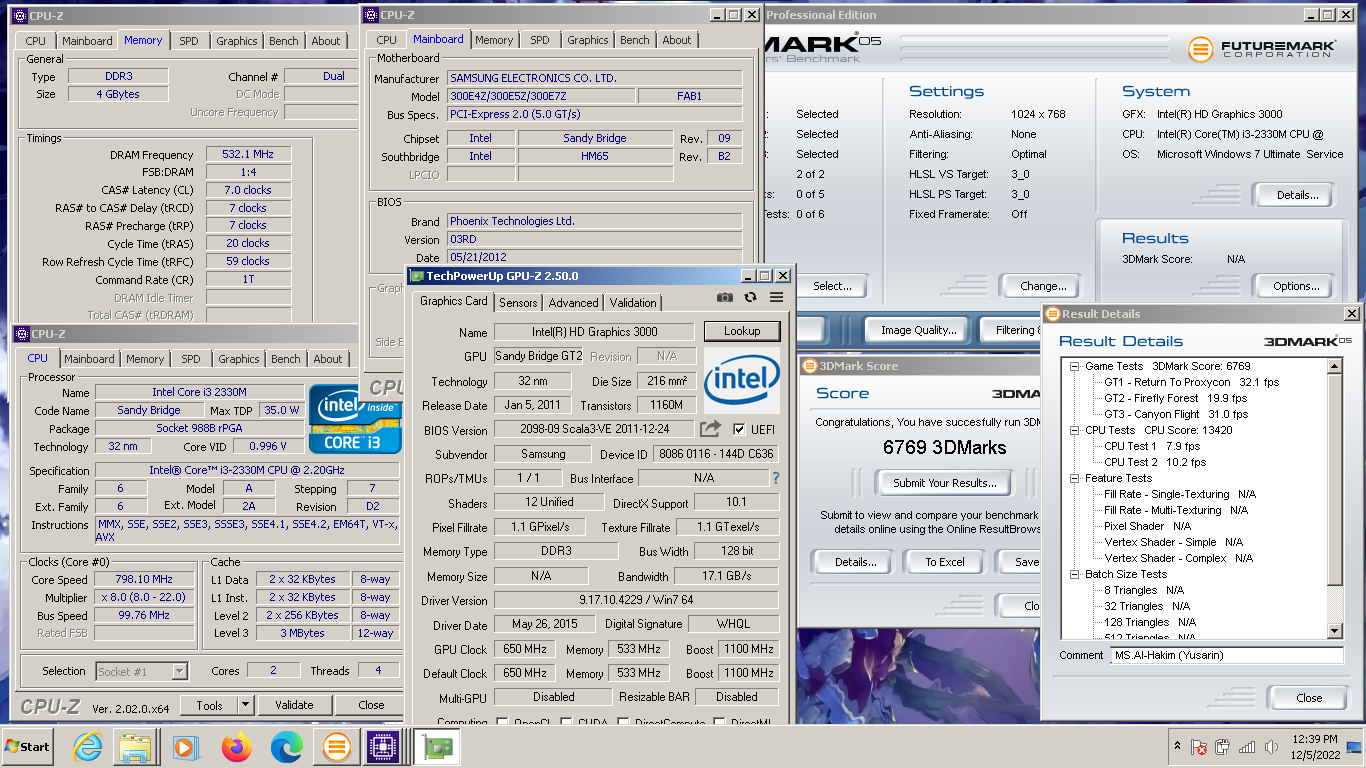The image size is (1366, 768).
Task: Open Graphics tab in CPU-Z Mainboard window
Action: (x=588, y=40)
